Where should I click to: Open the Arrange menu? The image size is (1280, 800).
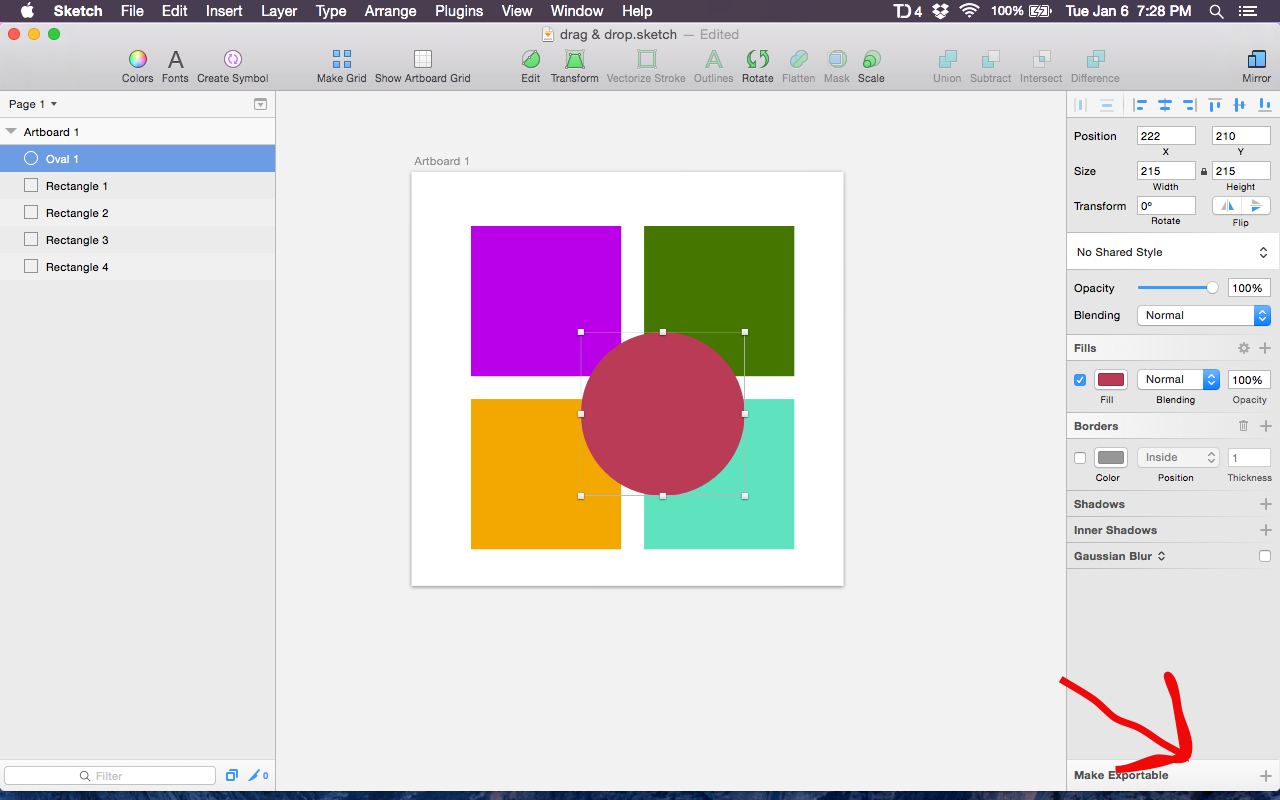pos(390,11)
